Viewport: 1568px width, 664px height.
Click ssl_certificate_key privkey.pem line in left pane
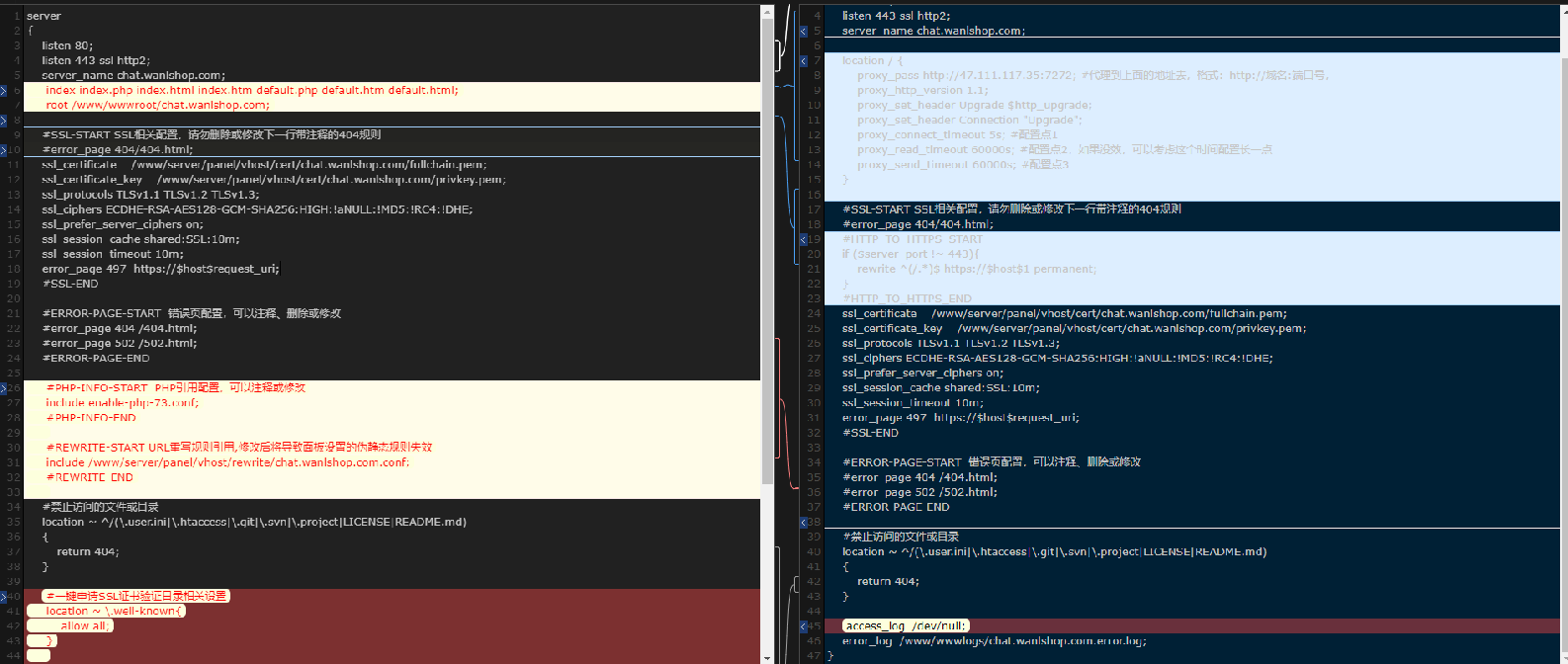point(274,180)
